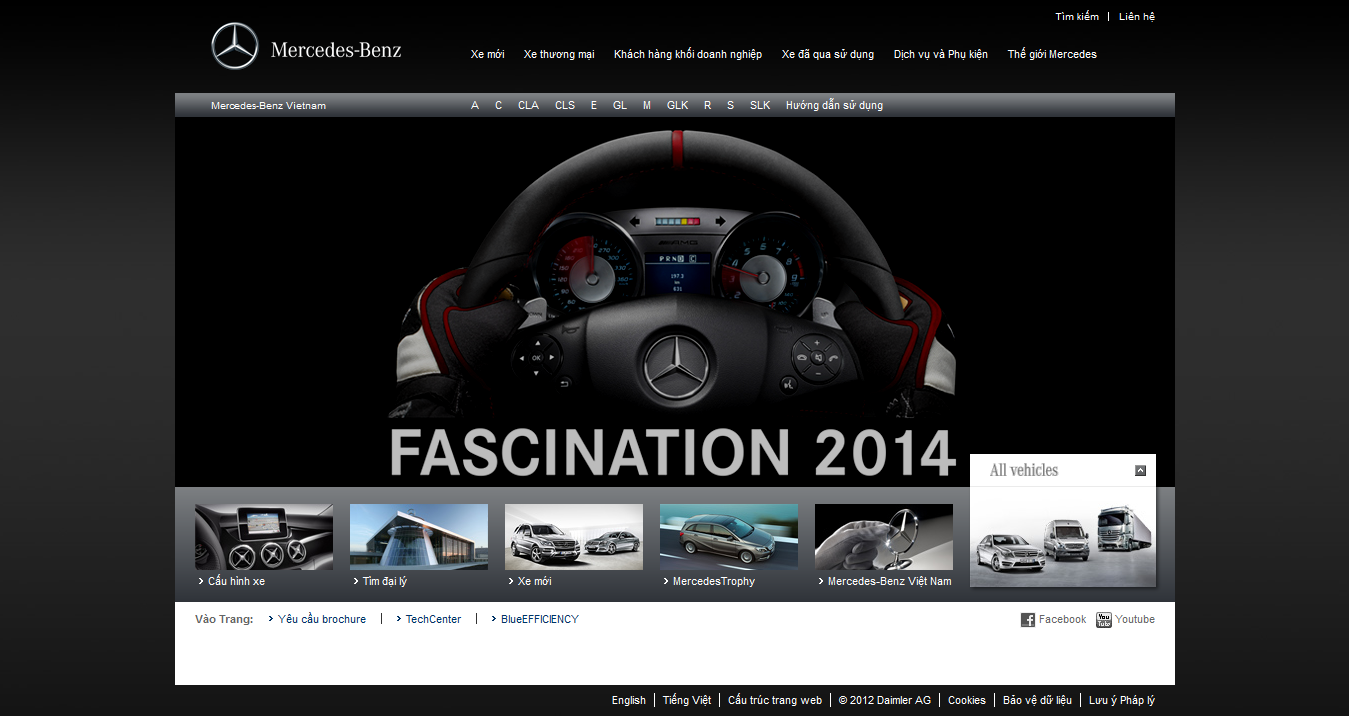Collapse the All vehicles panel arrow
Image resolution: width=1349 pixels, height=716 pixels.
click(1140, 471)
